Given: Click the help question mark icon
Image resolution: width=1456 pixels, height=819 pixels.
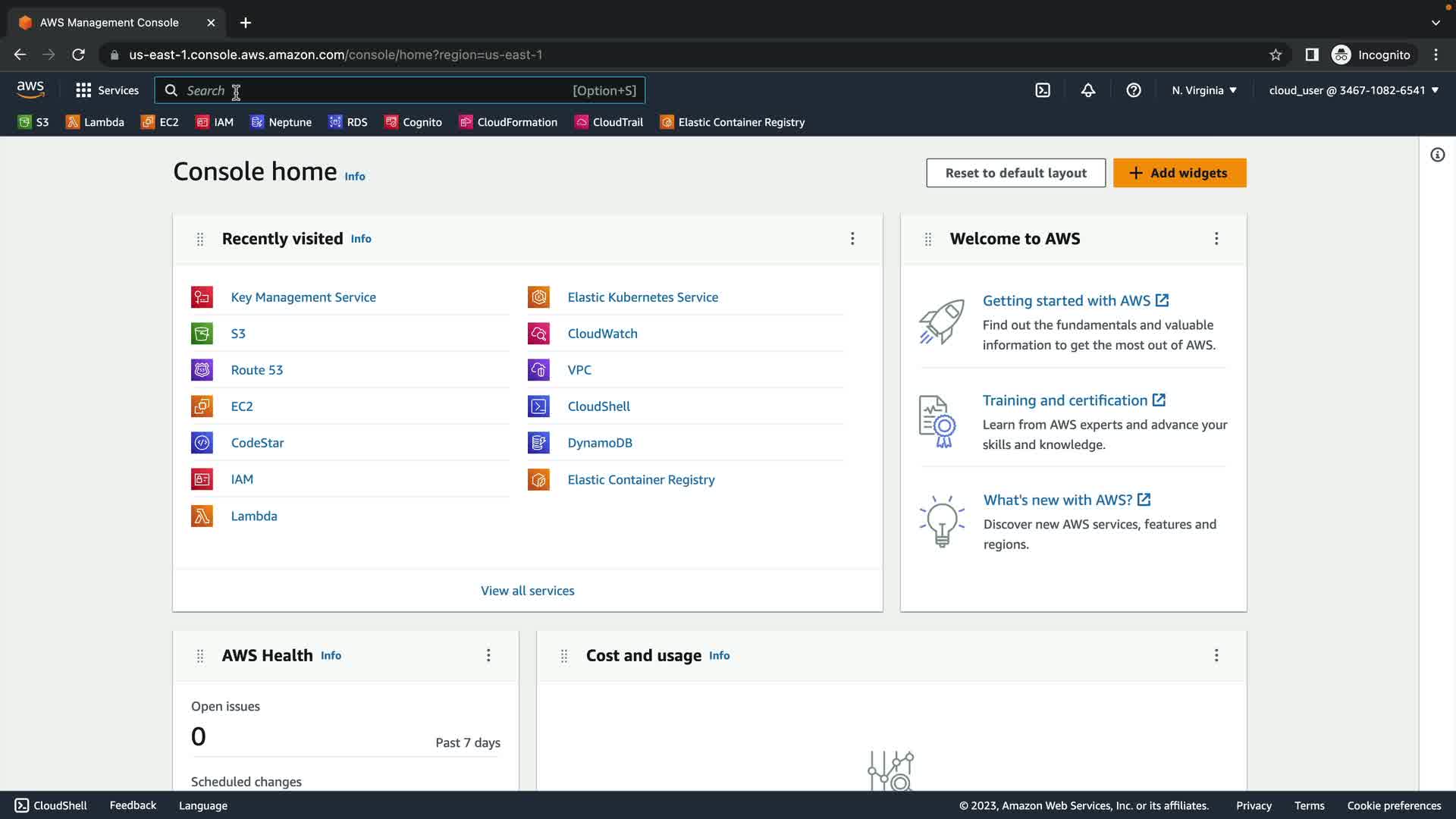Looking at the screenshot, I should tap(1134, 90).
